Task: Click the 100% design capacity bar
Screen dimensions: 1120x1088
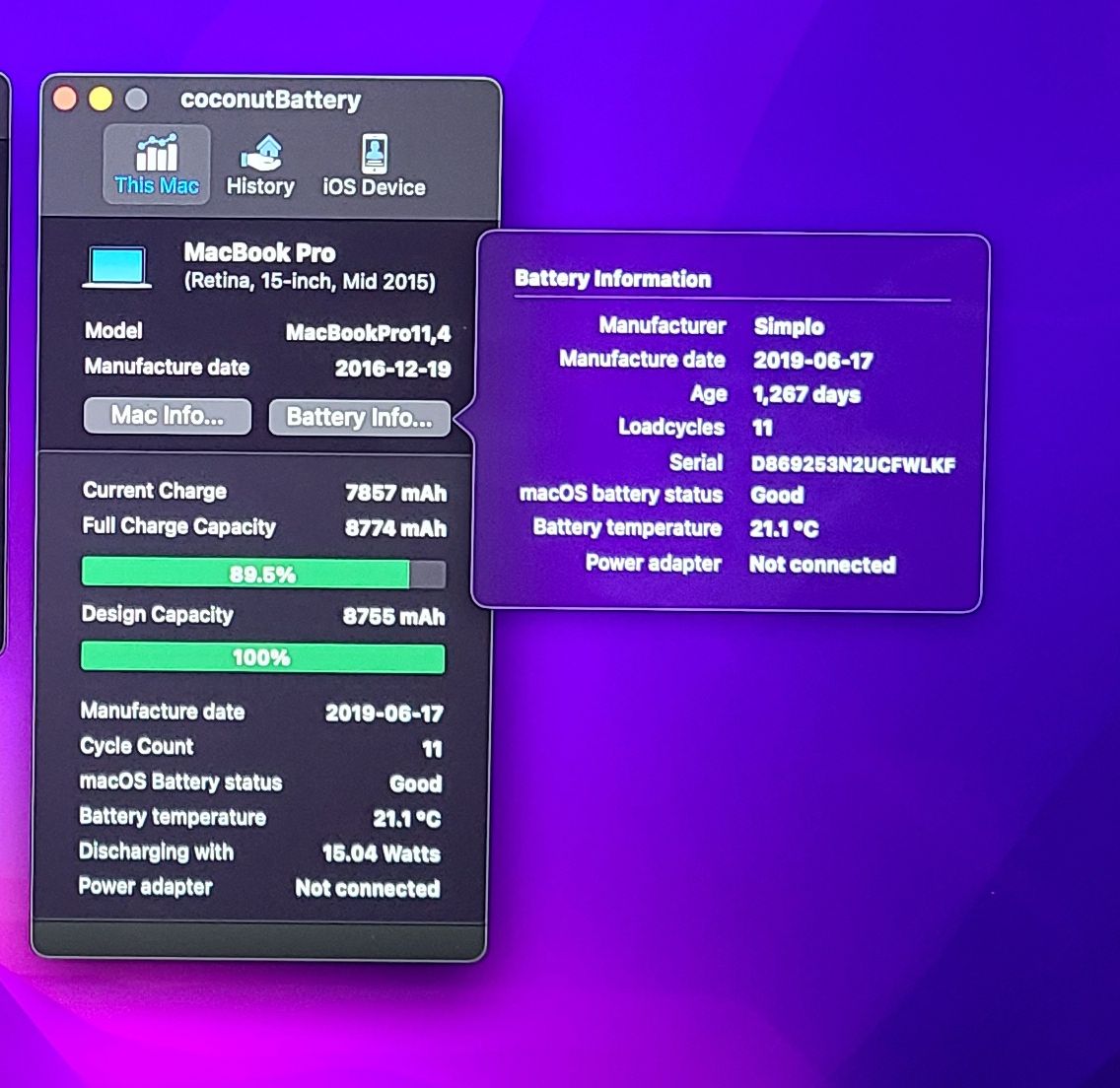Action: pos(263,657)
